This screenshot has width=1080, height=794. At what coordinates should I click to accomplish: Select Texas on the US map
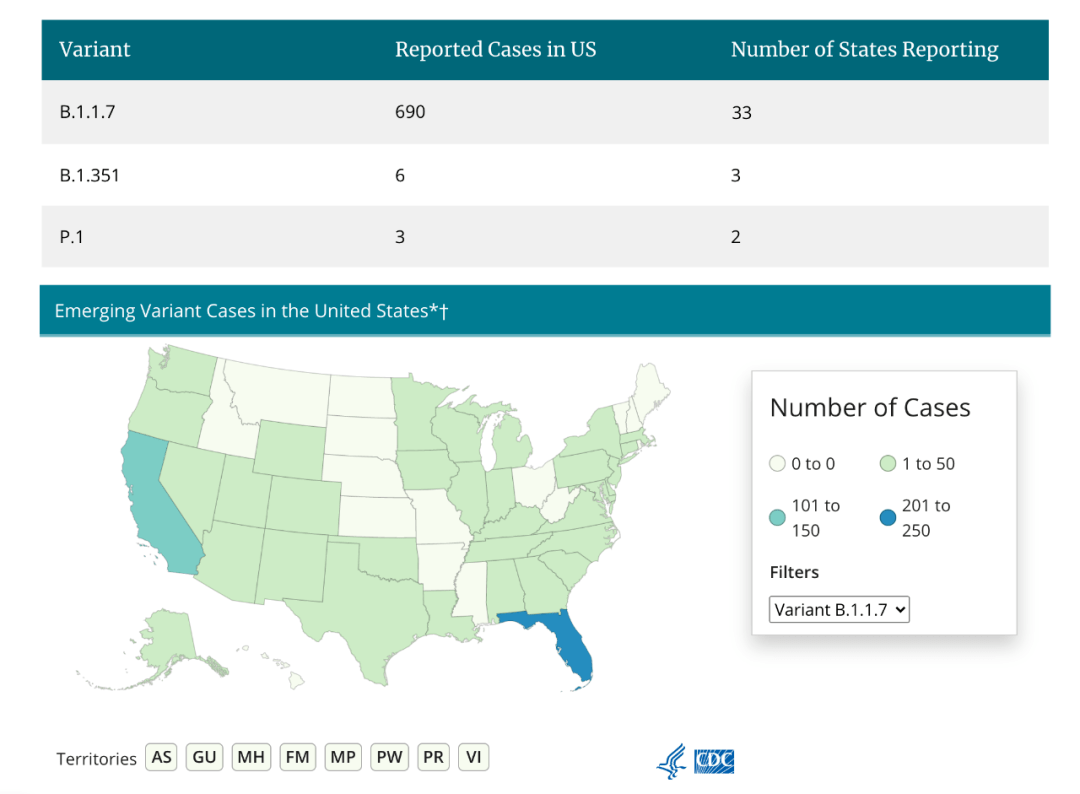coord(370,610)
